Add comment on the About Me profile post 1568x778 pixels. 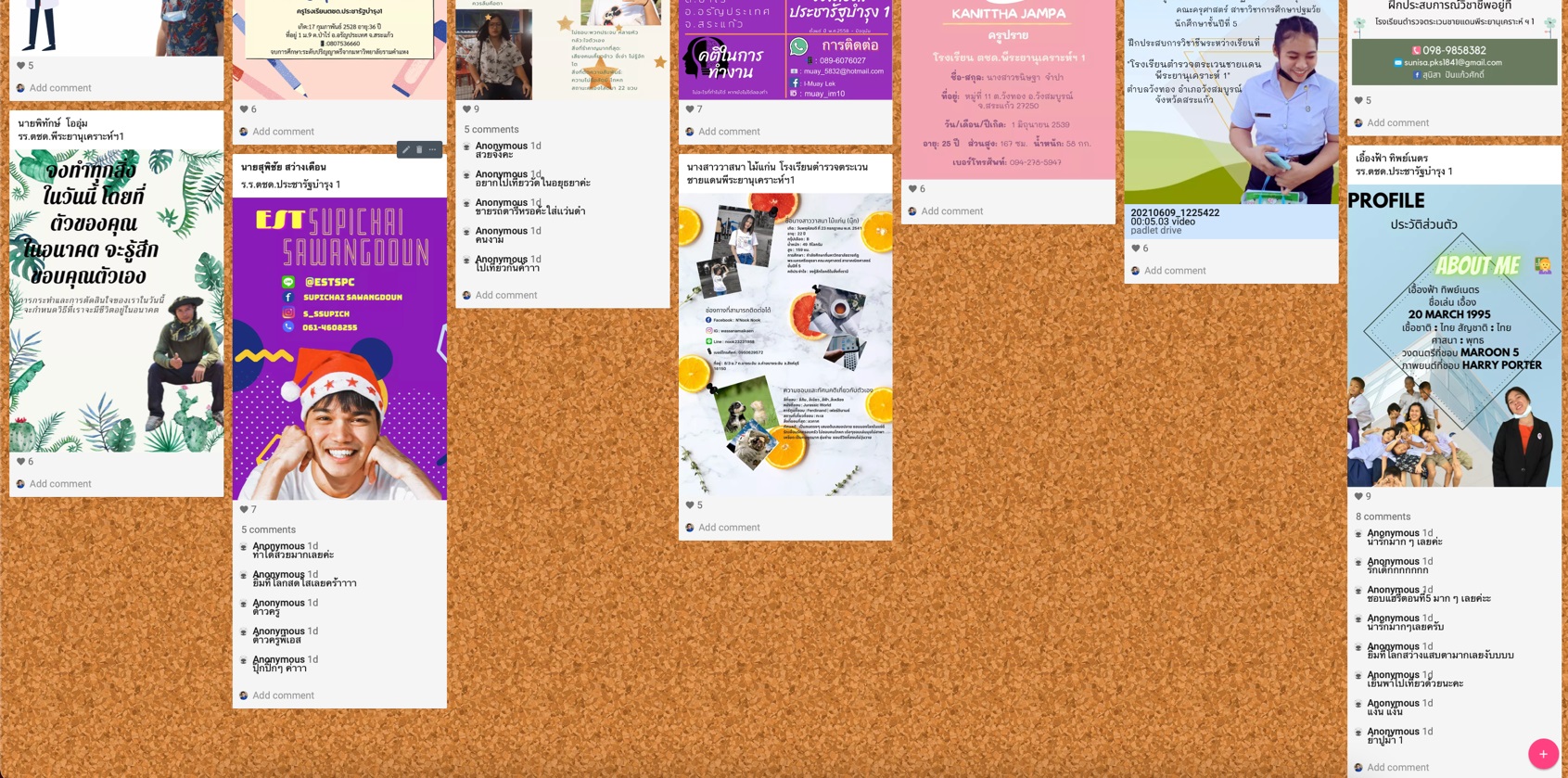click(1397, 768)
